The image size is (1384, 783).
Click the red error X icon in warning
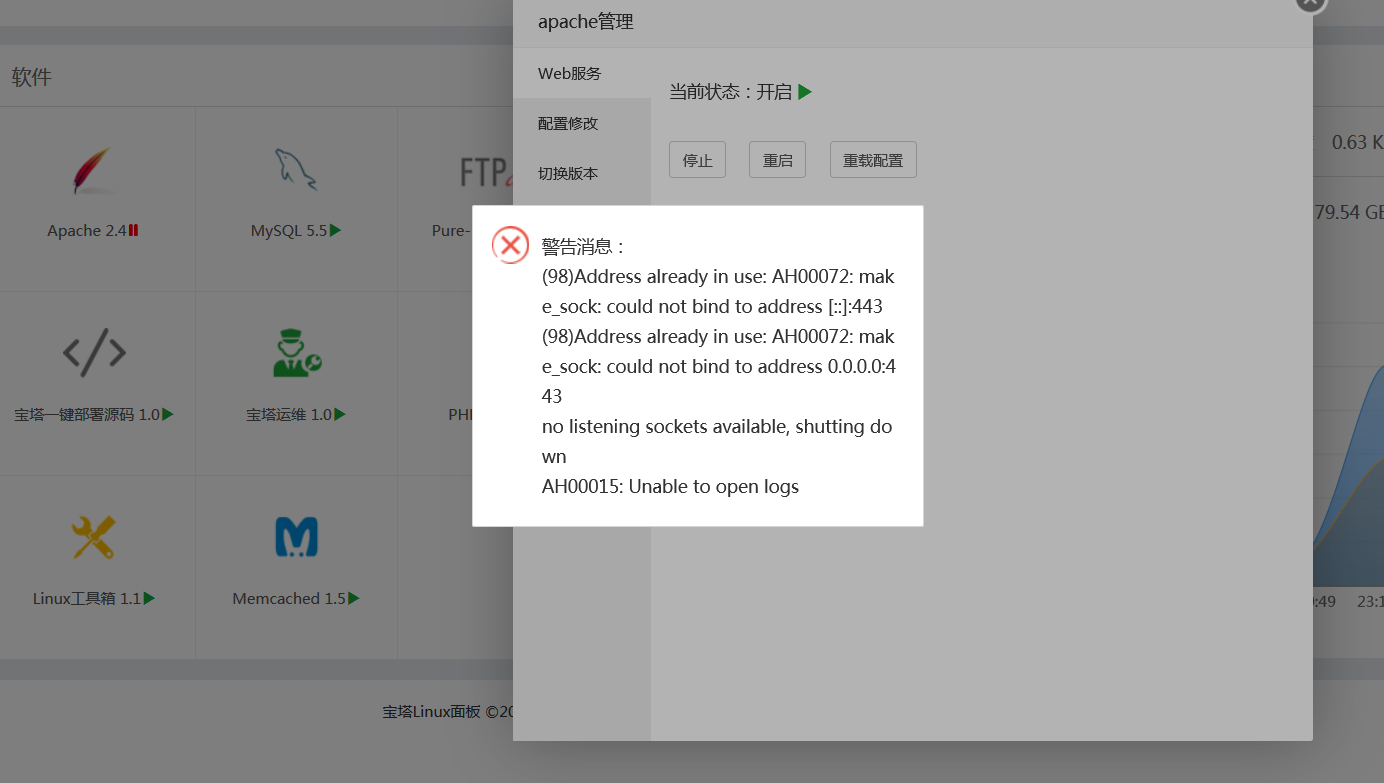510,245
